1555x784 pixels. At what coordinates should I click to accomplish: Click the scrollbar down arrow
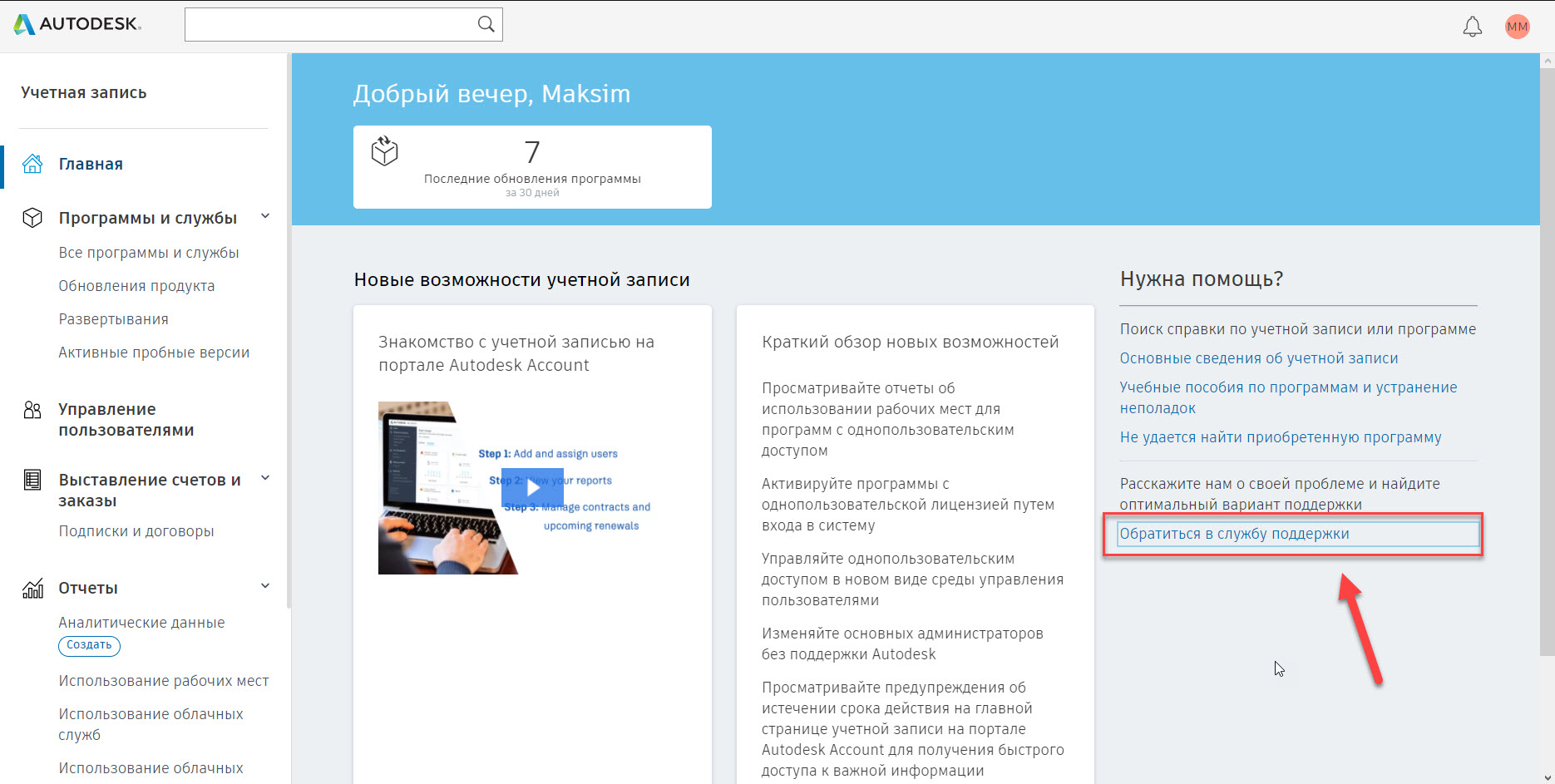1548,777
